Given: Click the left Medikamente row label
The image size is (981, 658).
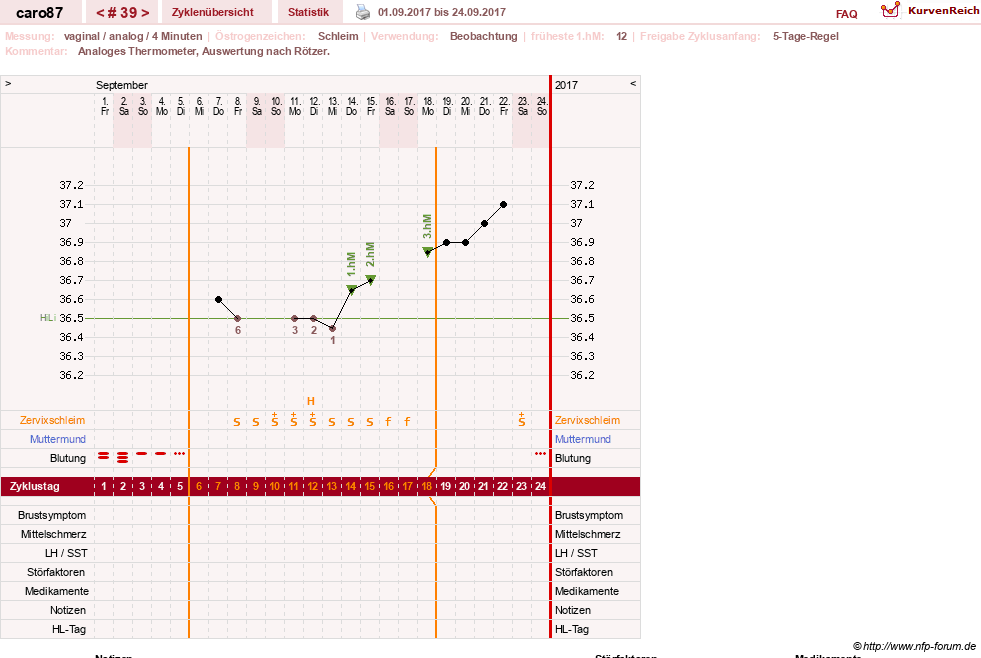Looking at the screenshot, I should click(x=57, y=591).
